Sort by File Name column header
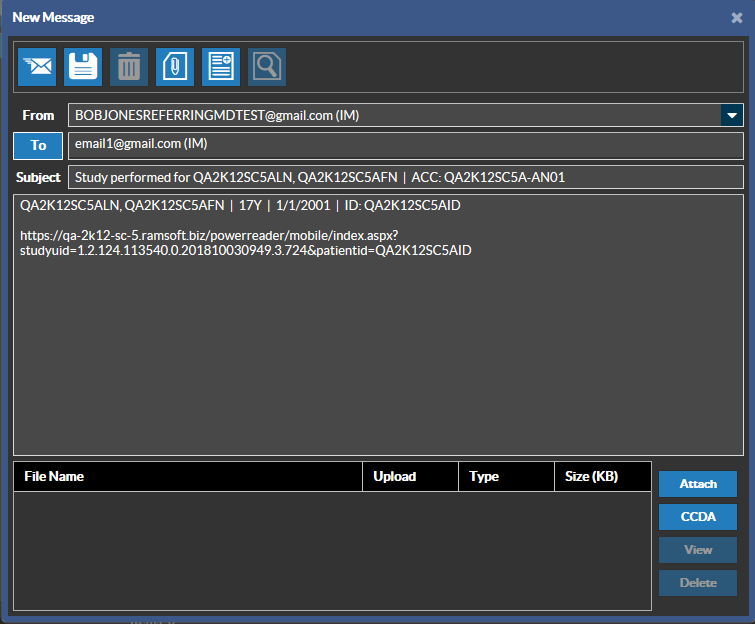755x624 pixels. click(188, 477)
